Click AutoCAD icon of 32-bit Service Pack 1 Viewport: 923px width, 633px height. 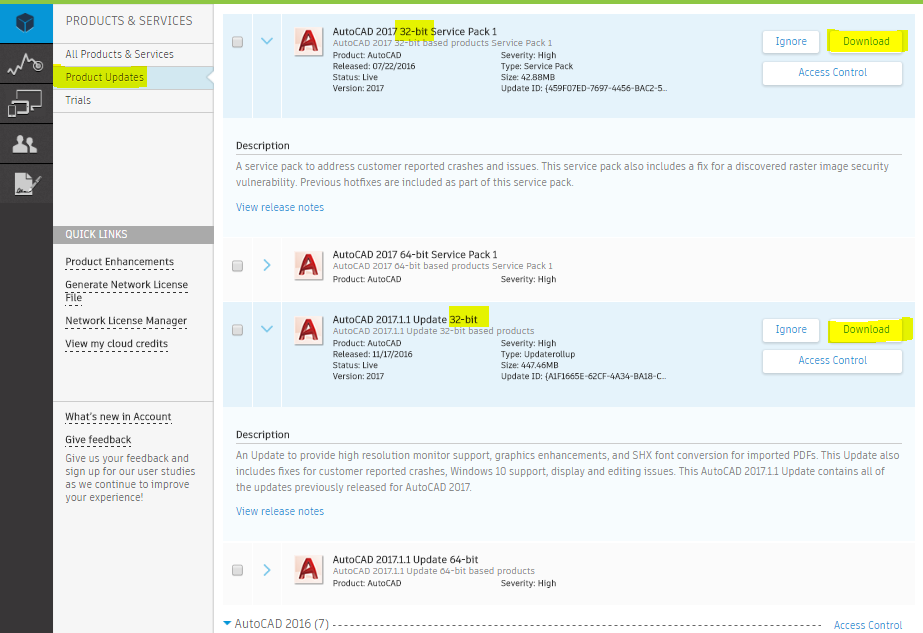click(x=309, y=41)
